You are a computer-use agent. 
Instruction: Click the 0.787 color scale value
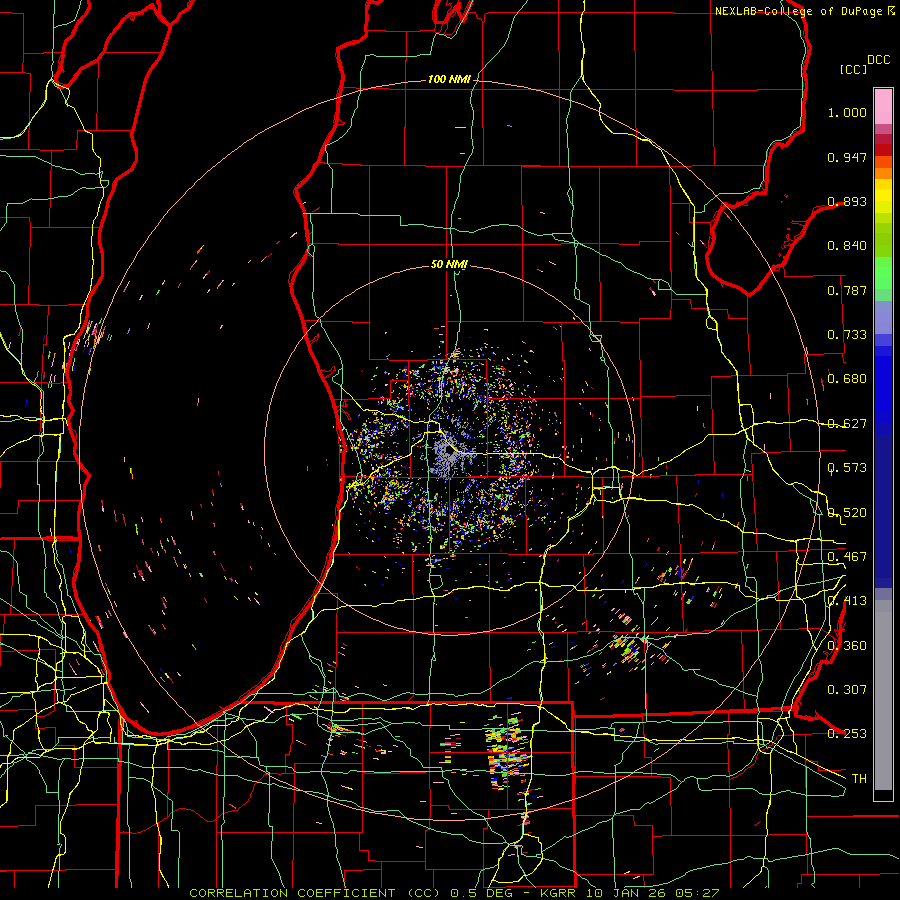(847, 290)
